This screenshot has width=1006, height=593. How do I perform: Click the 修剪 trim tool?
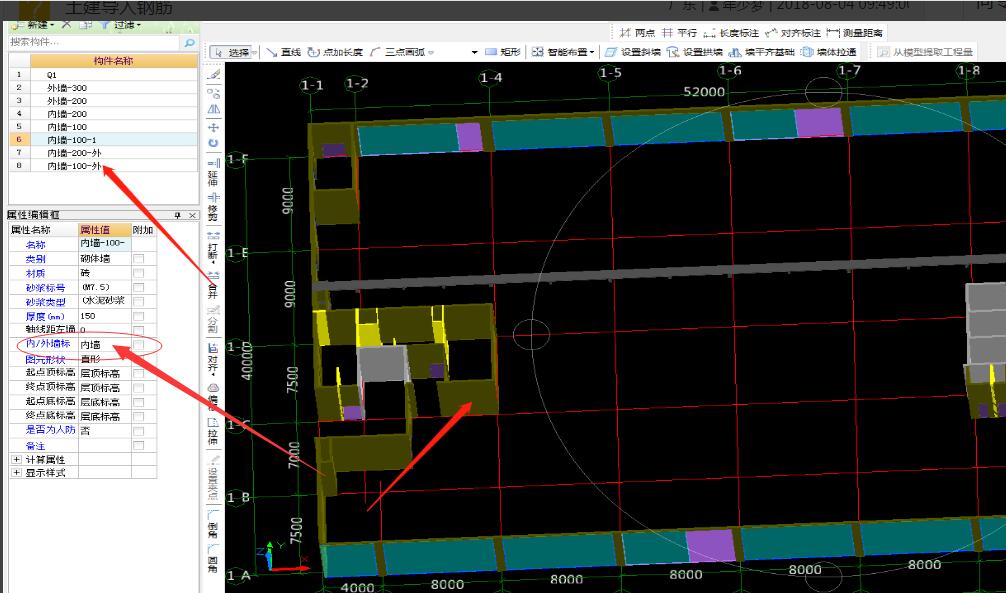click(213, 207)
